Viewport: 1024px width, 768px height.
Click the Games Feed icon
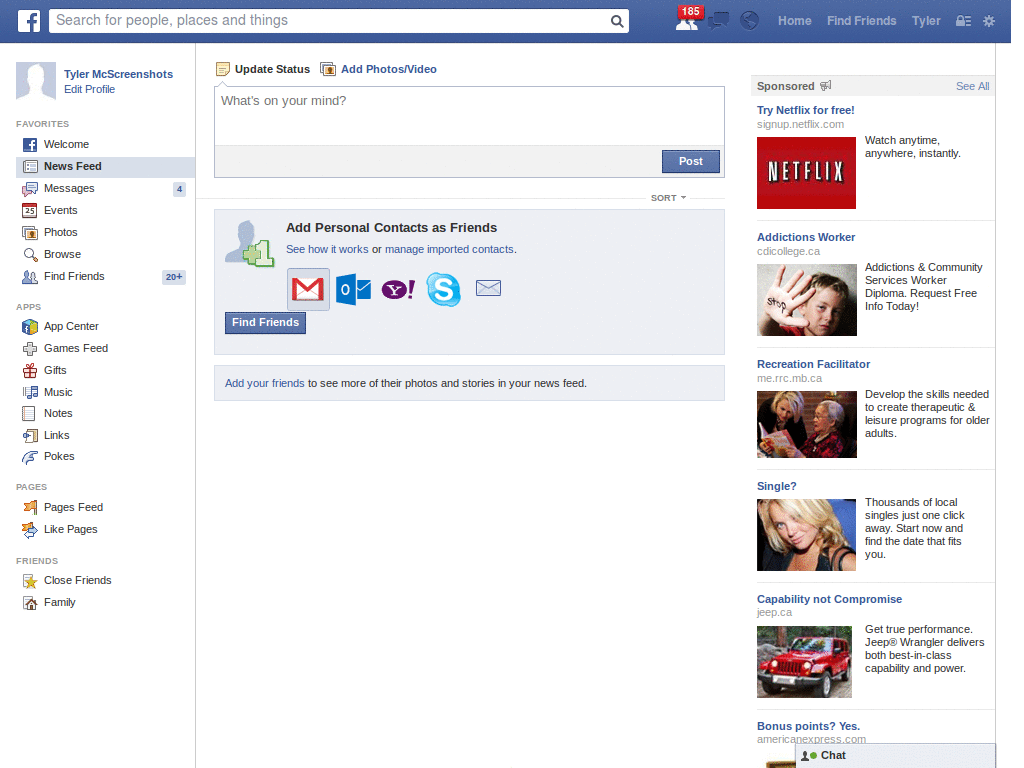30,349
